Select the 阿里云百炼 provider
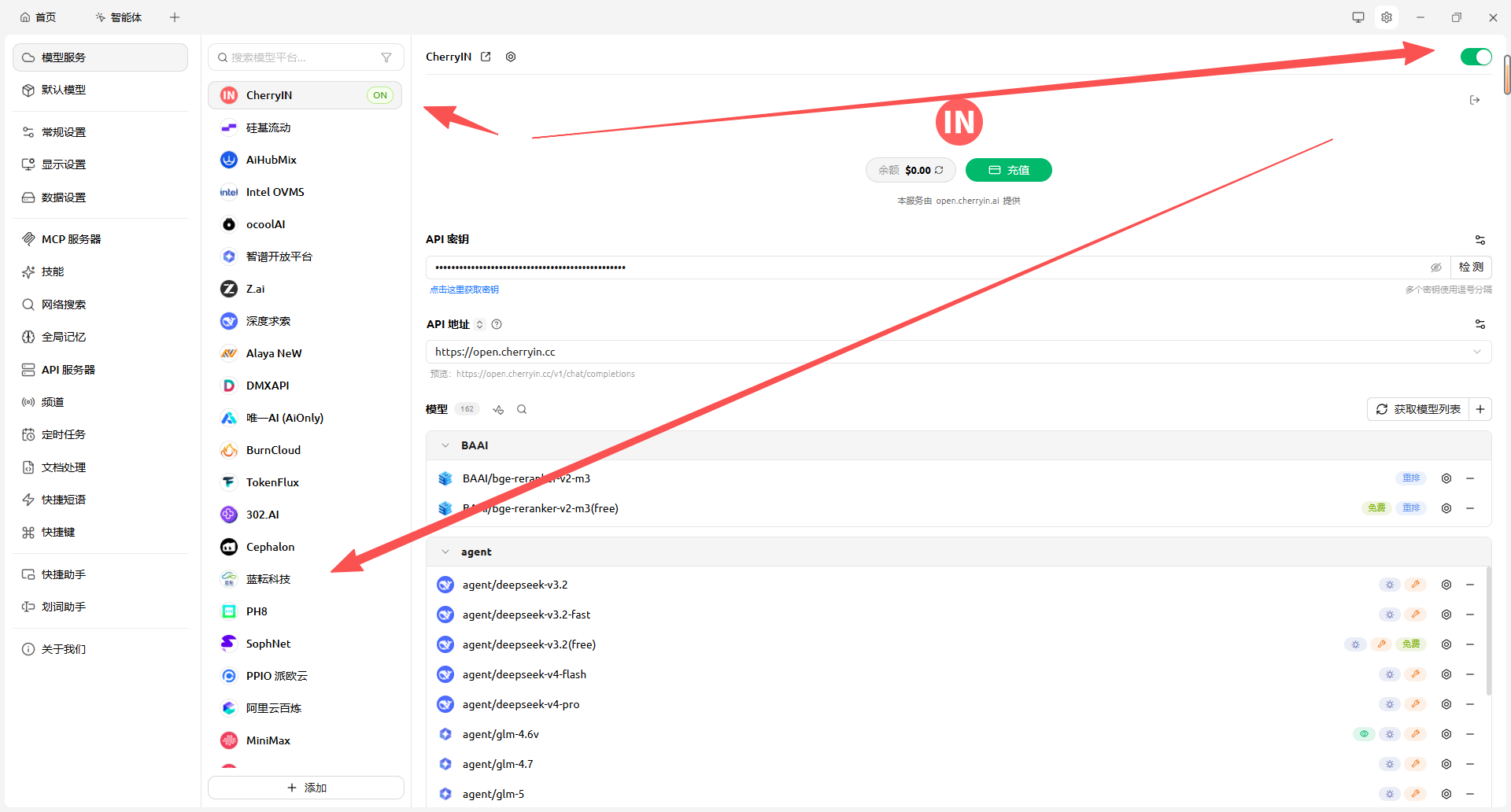1511x812 pixels. pyautogui.click(x=305, y=708)
